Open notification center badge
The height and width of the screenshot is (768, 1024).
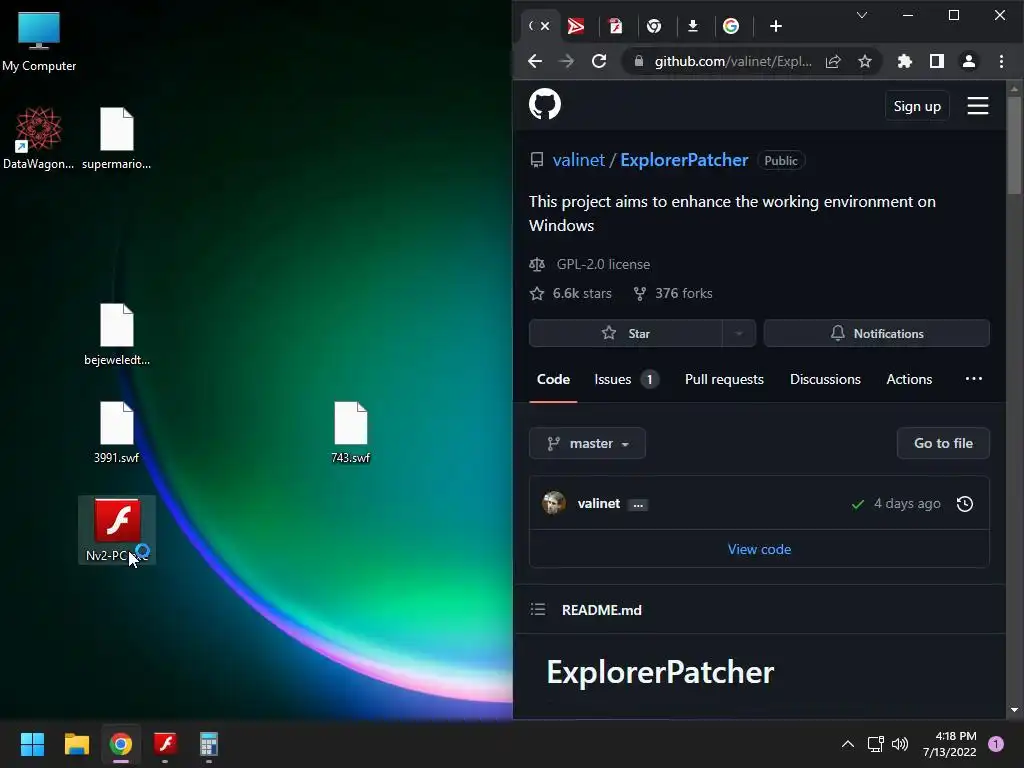[995, 744]
